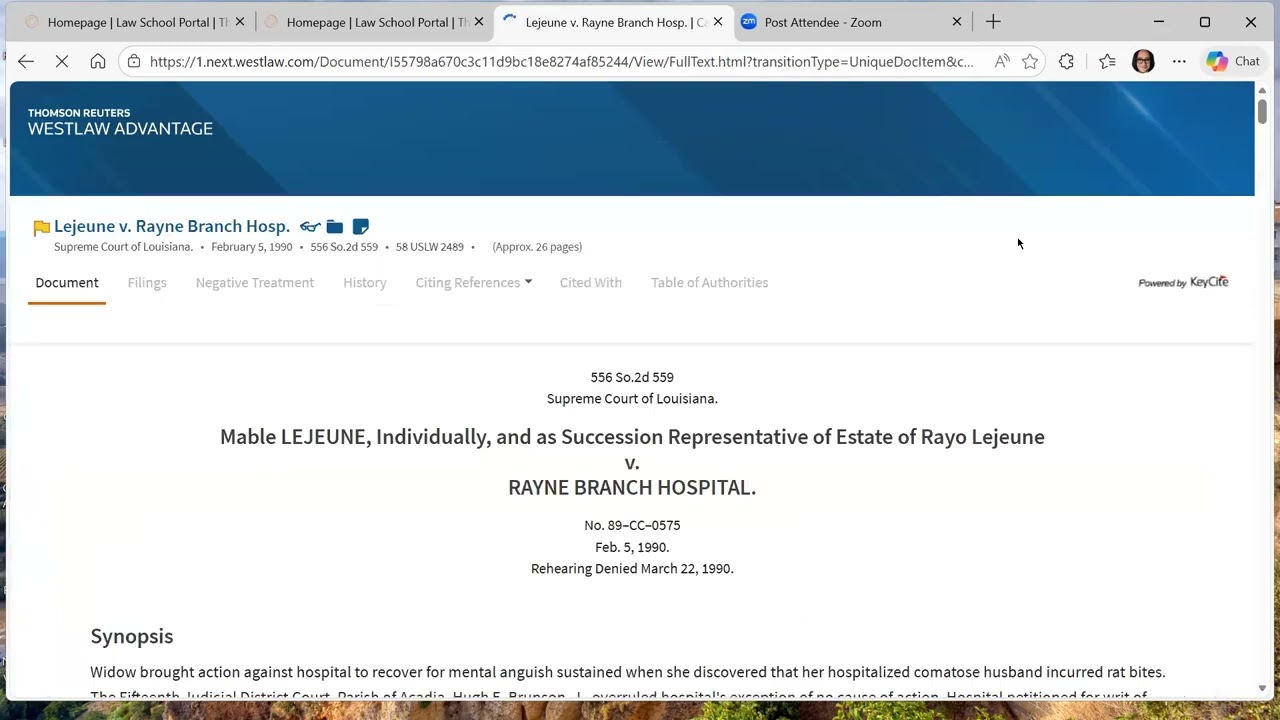Image resolution: width=1280 pixels, height=720 pixels.
Task: Switch to first Law School Portal tab
Action: coord(134,22)
